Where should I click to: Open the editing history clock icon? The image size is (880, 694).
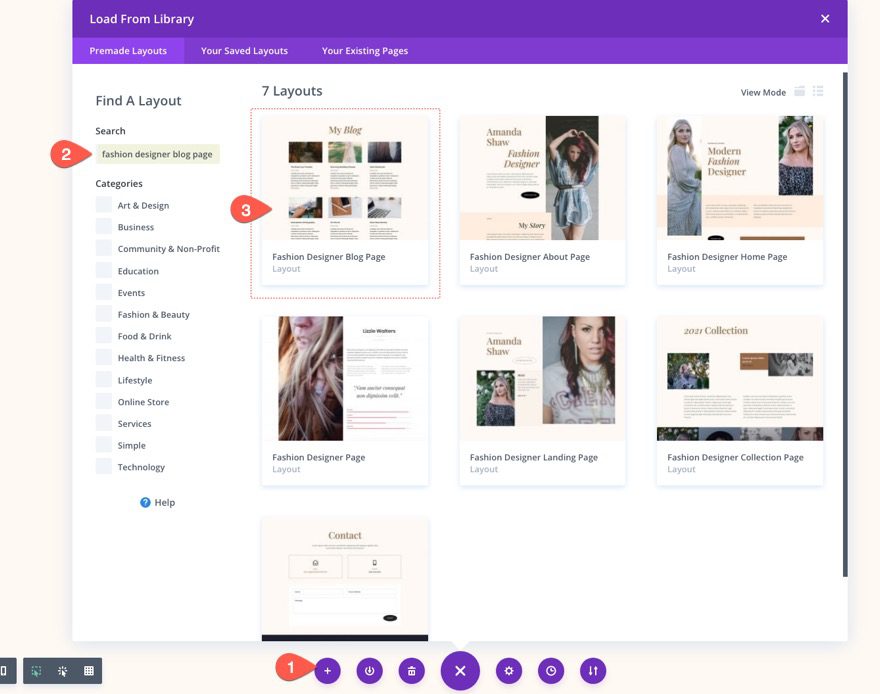(551, 670)
